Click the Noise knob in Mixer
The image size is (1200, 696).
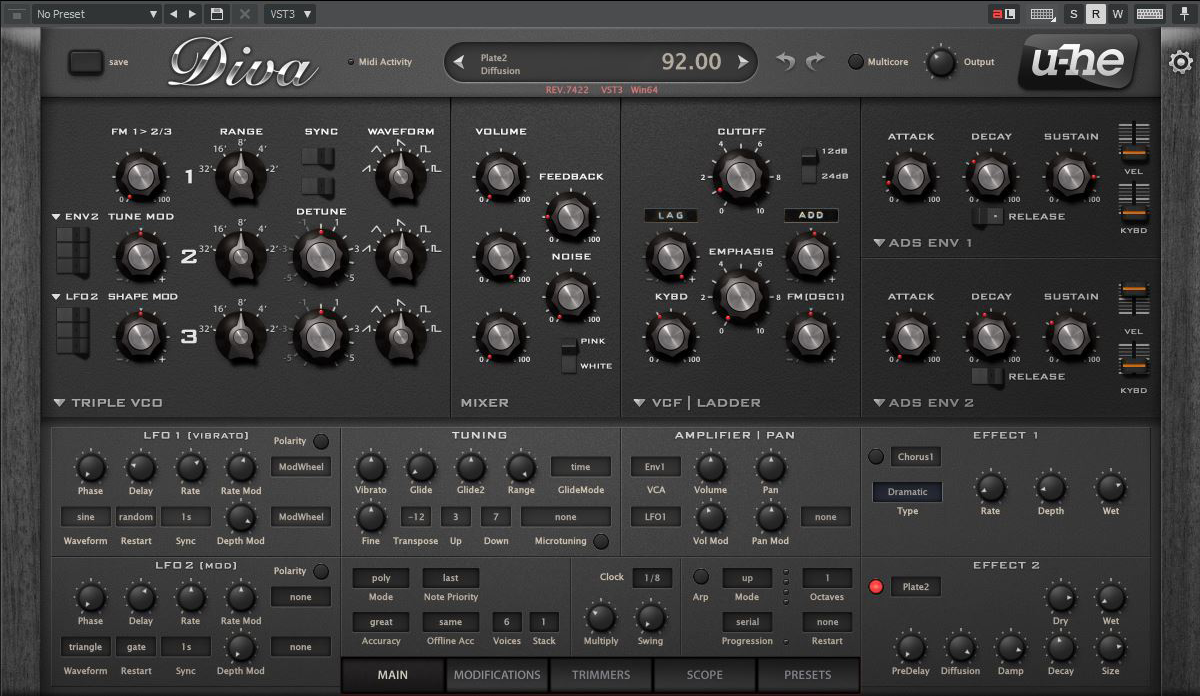(570, 296)
